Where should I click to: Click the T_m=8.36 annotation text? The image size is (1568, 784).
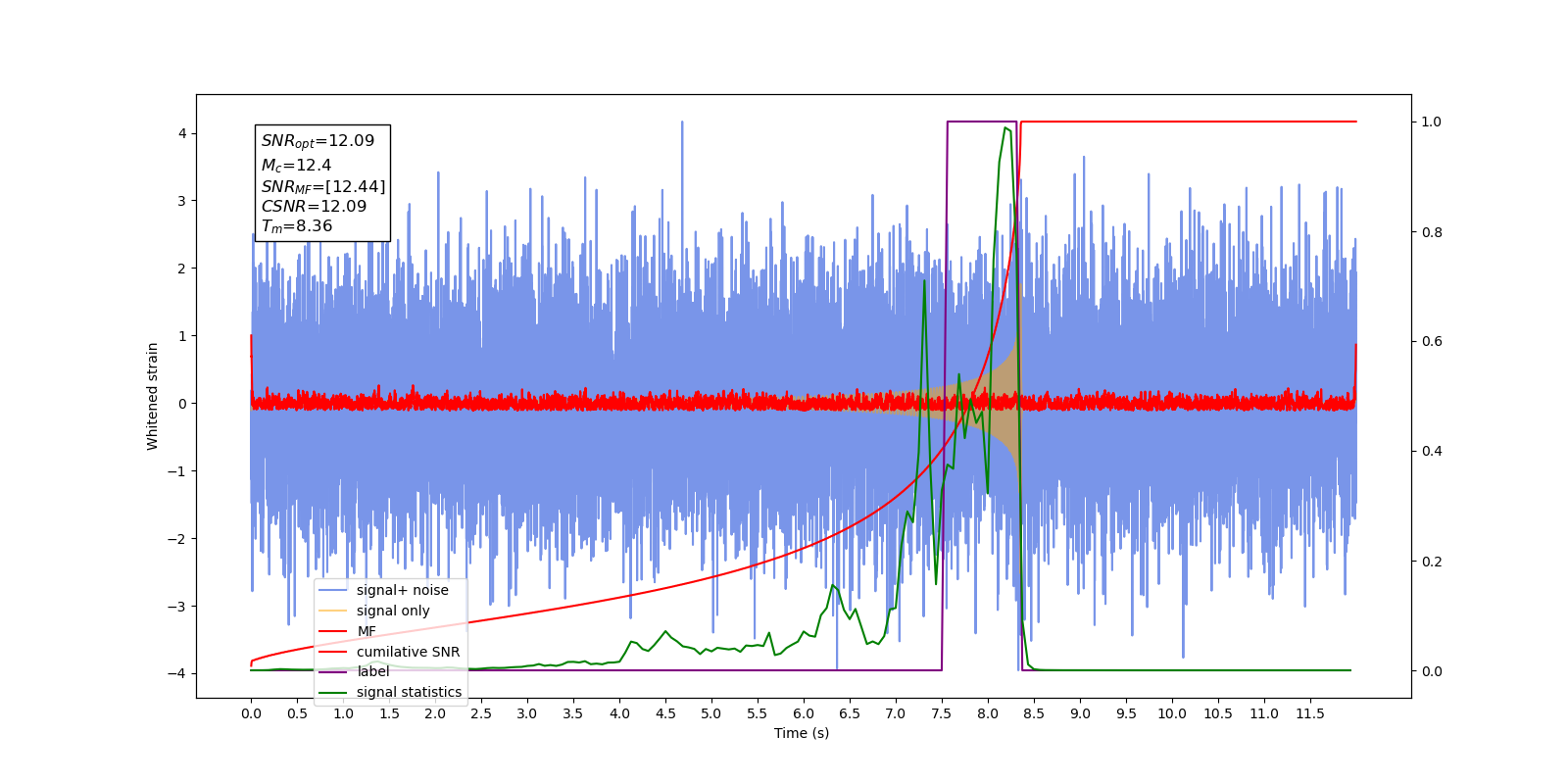point(297,226)
